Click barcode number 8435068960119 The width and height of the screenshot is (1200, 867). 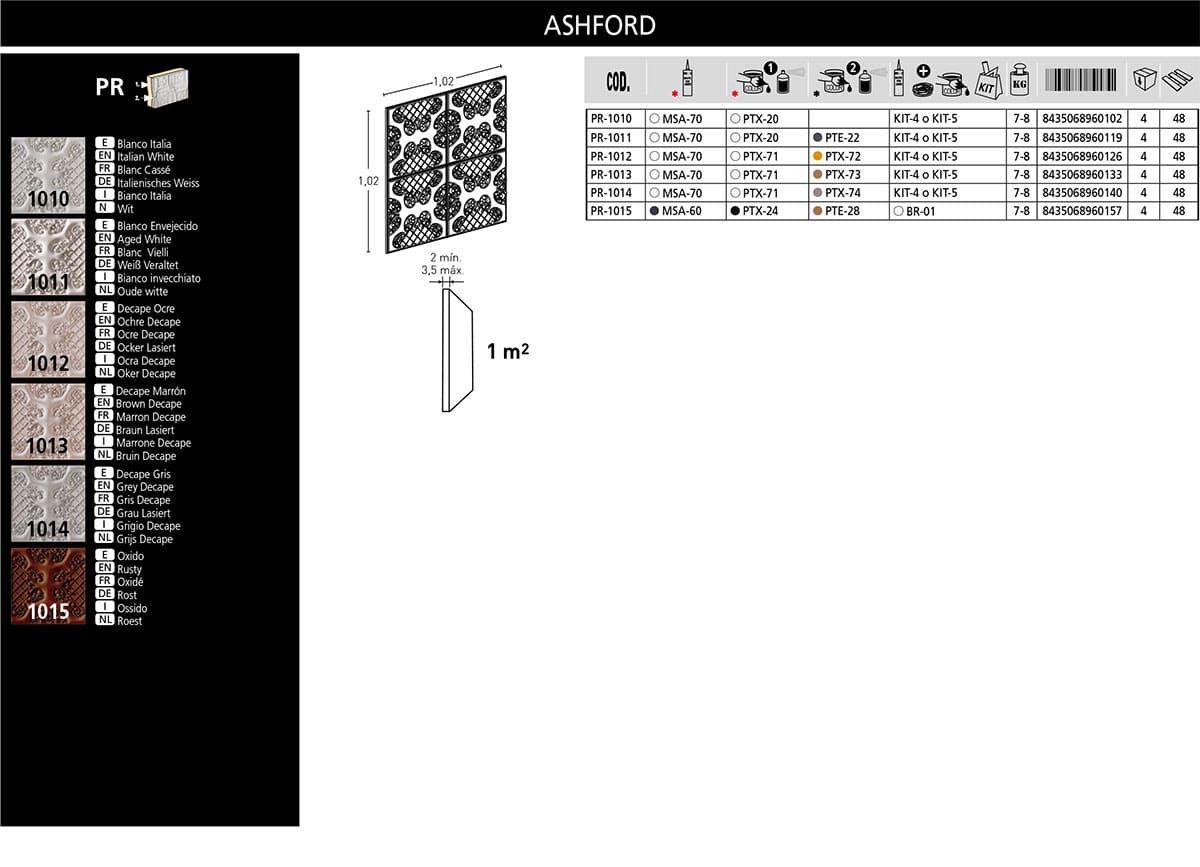pos(1082,138)
